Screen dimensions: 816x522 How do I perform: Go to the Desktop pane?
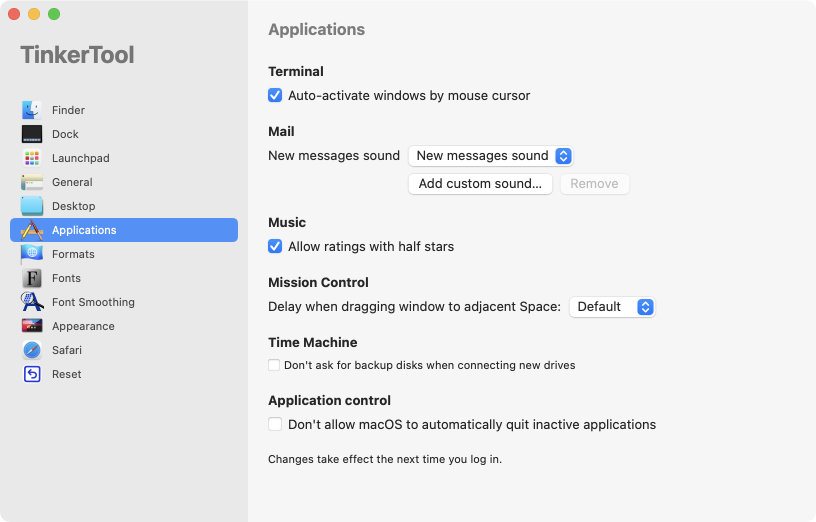(73, 206)
